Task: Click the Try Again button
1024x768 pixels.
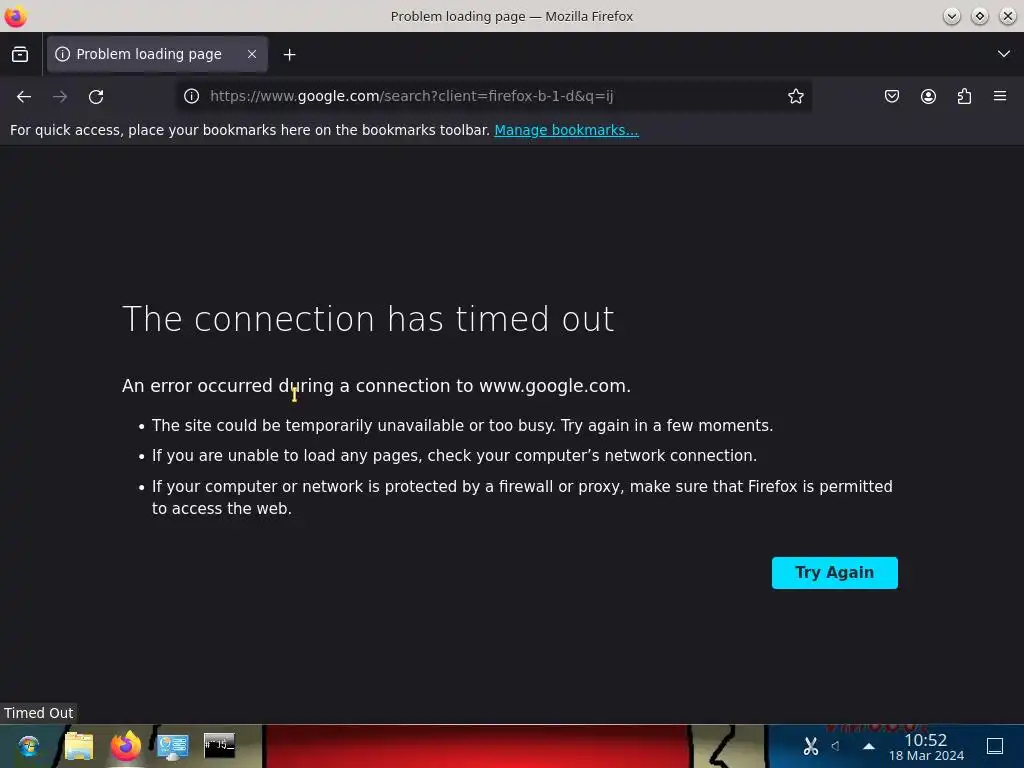Action: point(834,573)
